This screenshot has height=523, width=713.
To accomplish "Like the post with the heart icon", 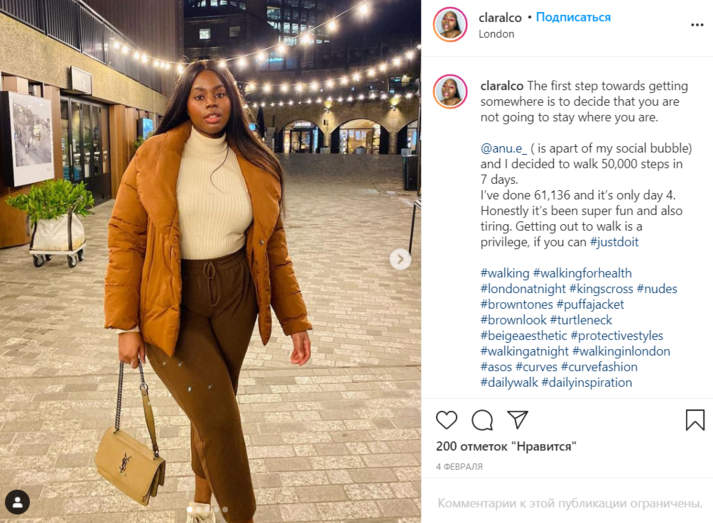I will click(446, 420).
